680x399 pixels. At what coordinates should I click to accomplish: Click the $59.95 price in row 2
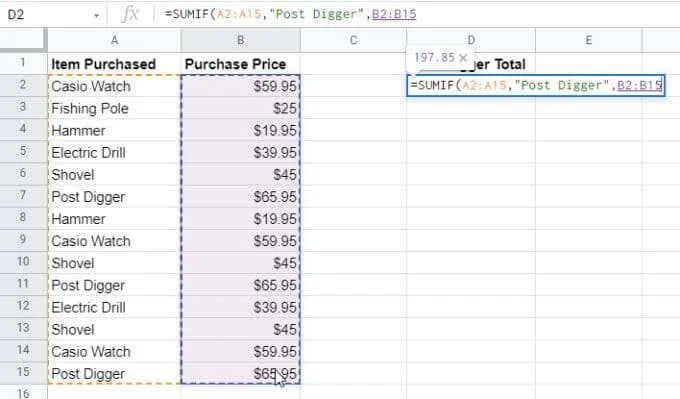click(240, 86)
